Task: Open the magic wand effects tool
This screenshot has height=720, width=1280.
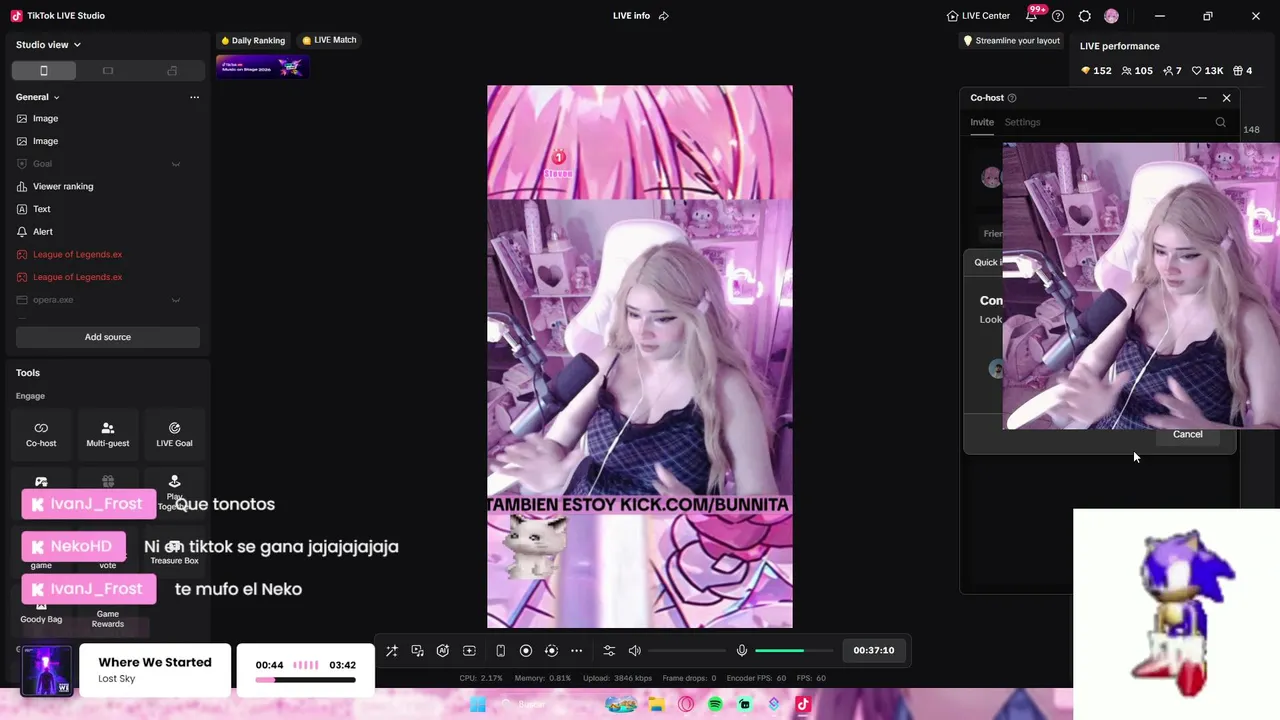Action: click(x=392, y=651)
